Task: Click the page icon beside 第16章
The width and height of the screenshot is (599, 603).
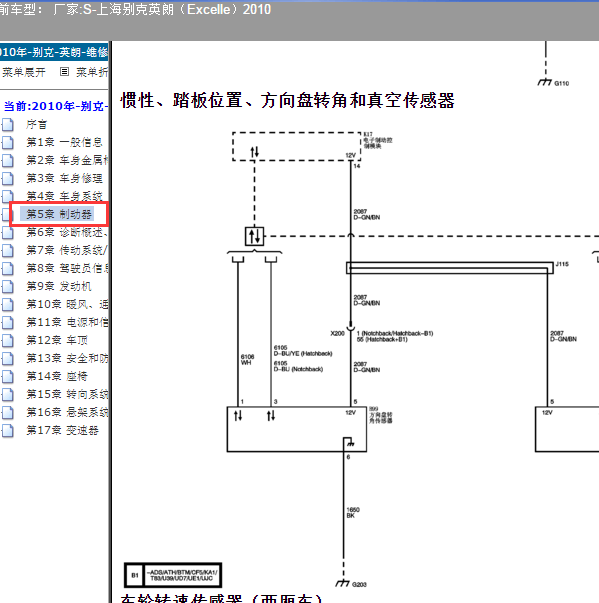Action: (x=7, y=413)
